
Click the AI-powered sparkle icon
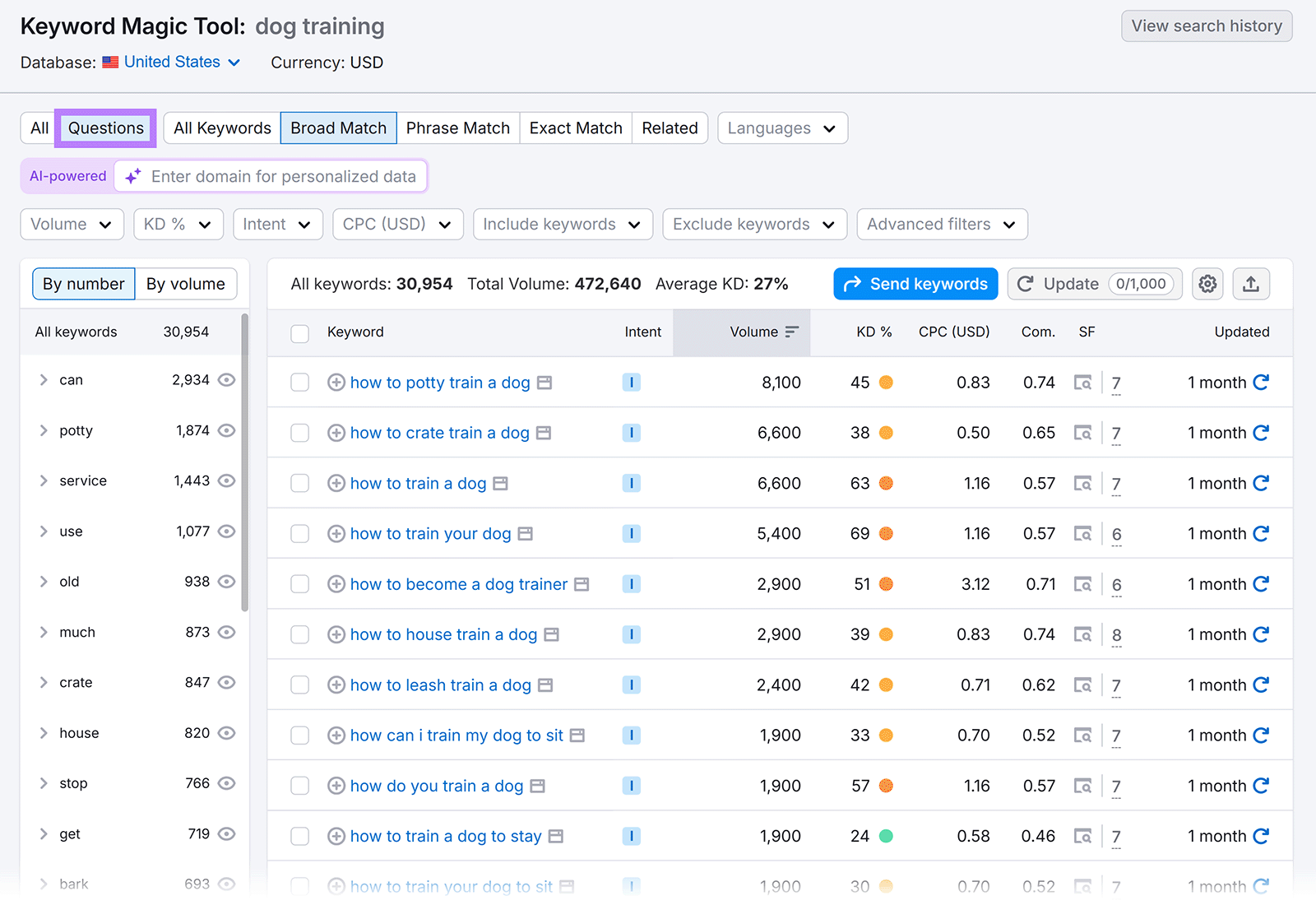pos(132,175)
